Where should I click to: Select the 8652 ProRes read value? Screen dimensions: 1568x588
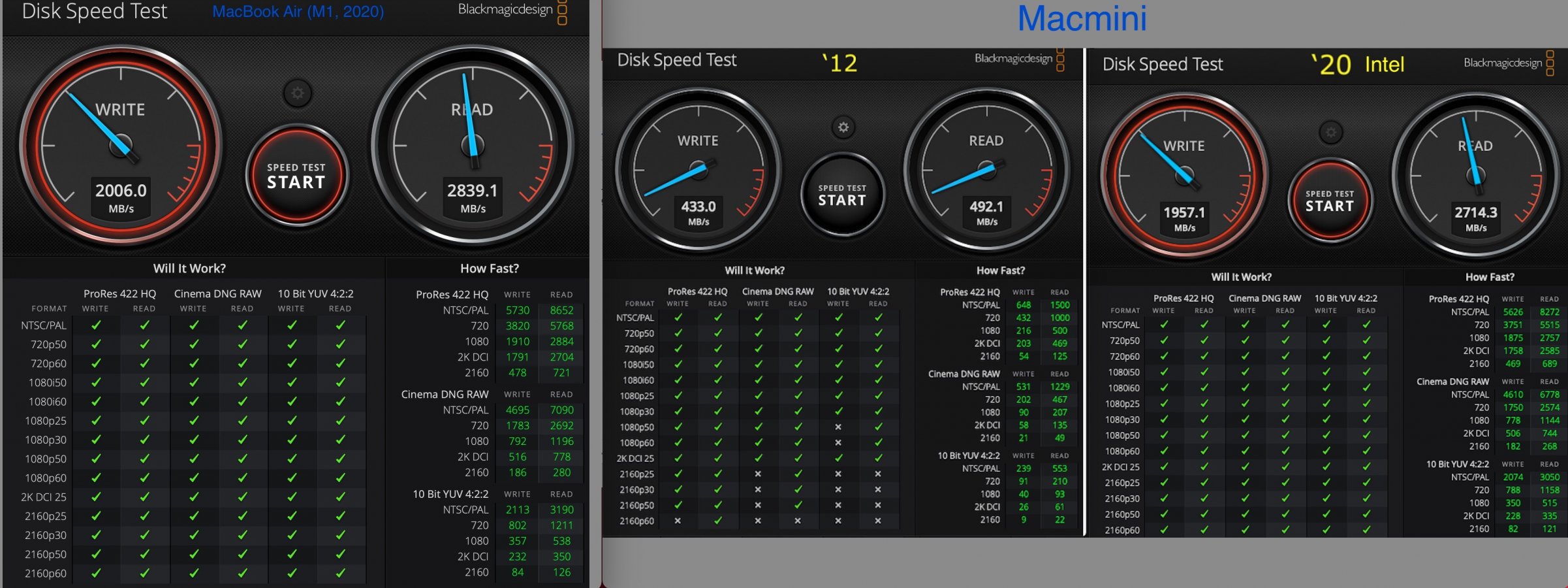561,310
